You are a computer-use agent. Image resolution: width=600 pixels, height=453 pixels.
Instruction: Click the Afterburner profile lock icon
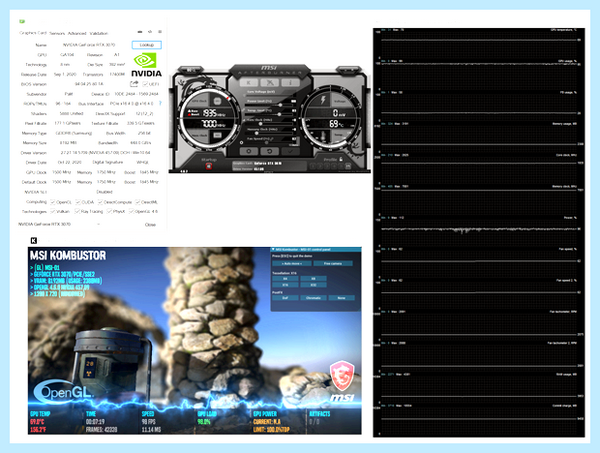coord(341,159)
